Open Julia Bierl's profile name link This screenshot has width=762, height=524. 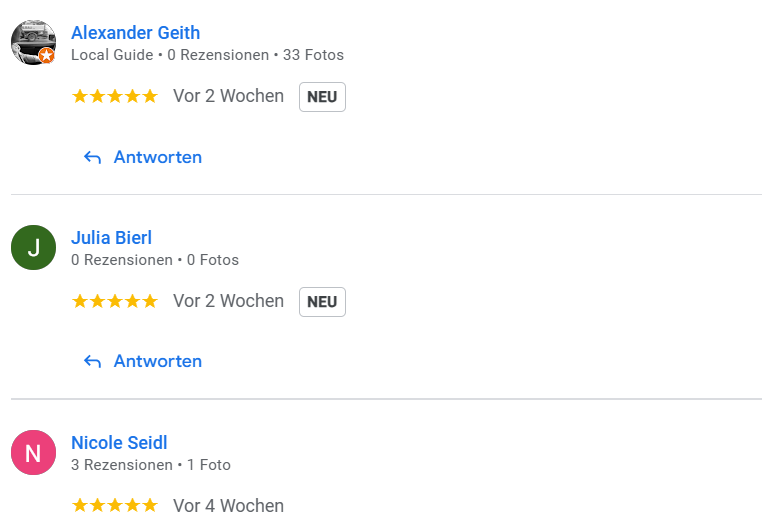point(111,238)
